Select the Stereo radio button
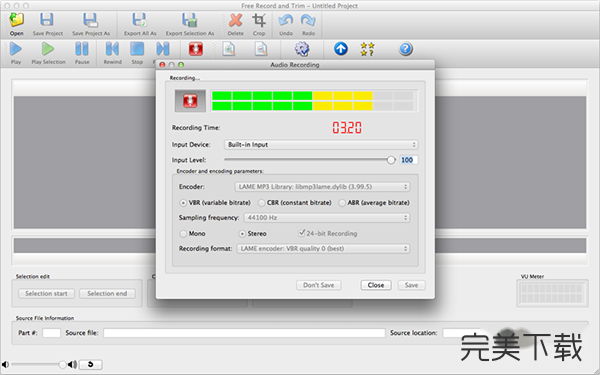This screenshot has height=375, width=600. 242,233
